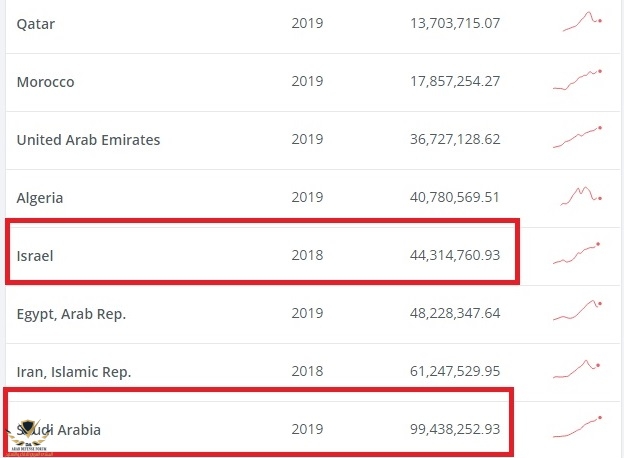Select the 2018 year in Iran row
This screenshot has height=458, width=624.
[308, 372]
